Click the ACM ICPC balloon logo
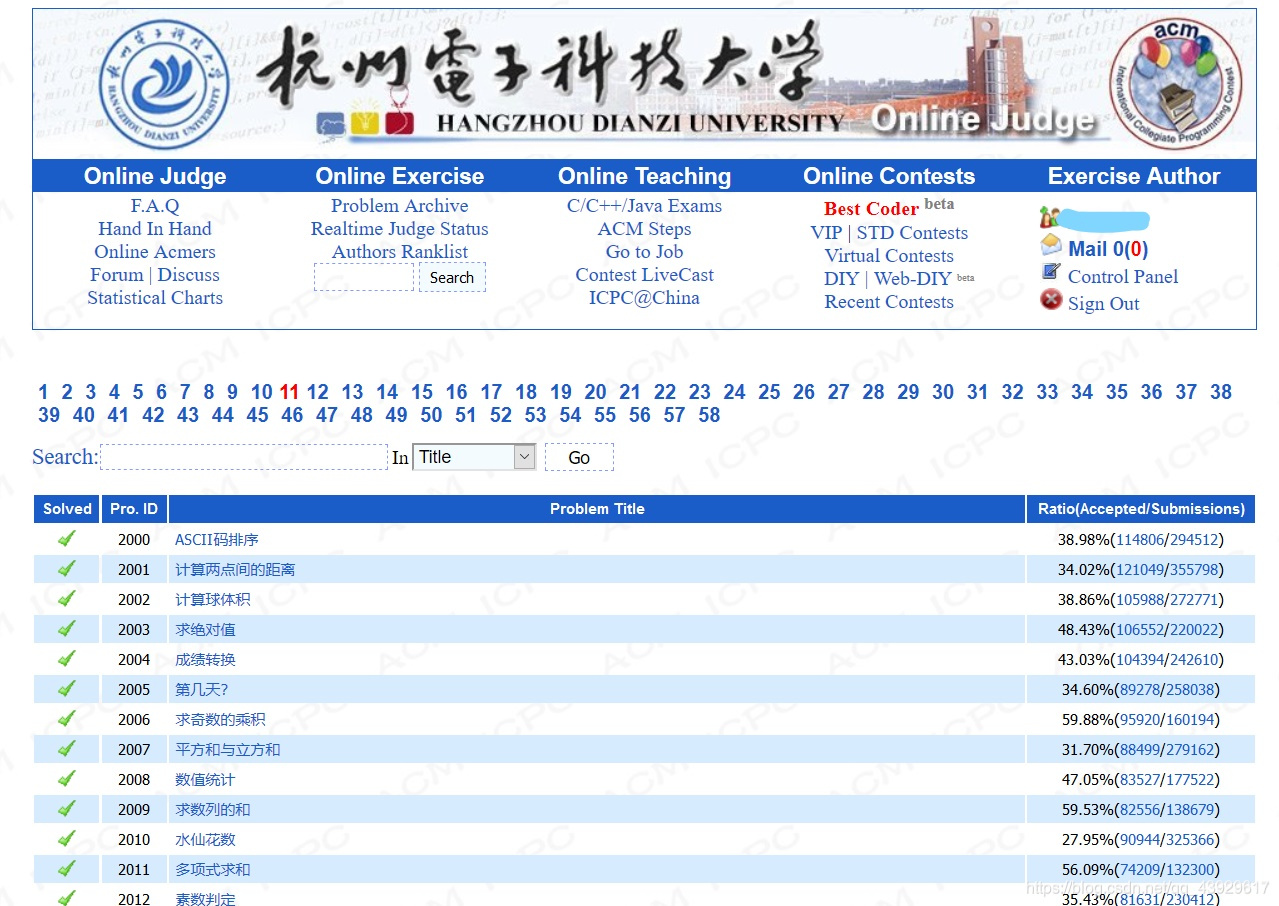The image size is (1279, 906). pyautogui.click(x=1176, y=82)
